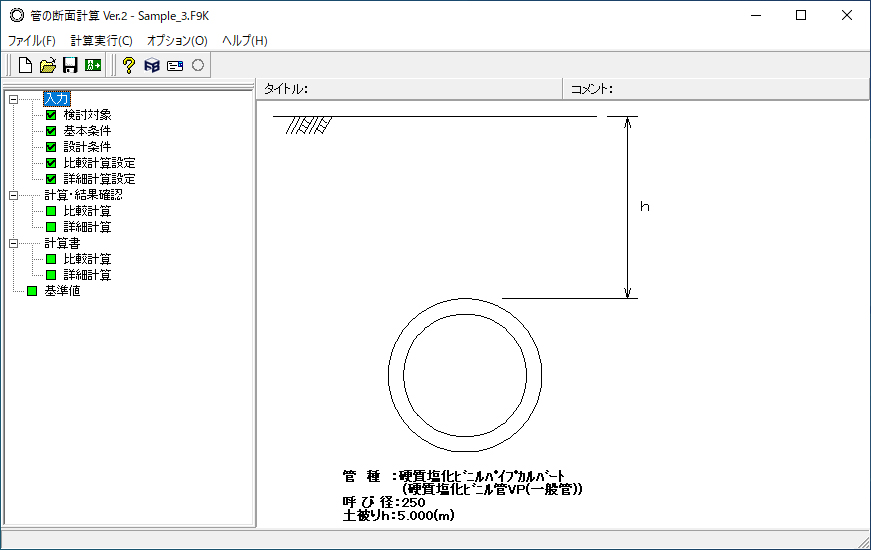The image size is (871, 550).
Task: Click the green square beside 基準値
Action: tap(32, 291)
